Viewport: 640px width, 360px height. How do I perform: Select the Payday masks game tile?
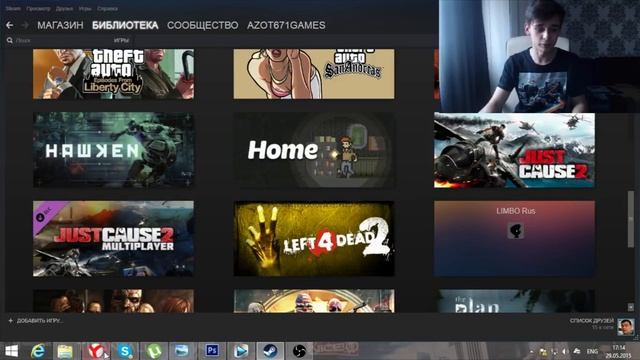coord(314,301)
